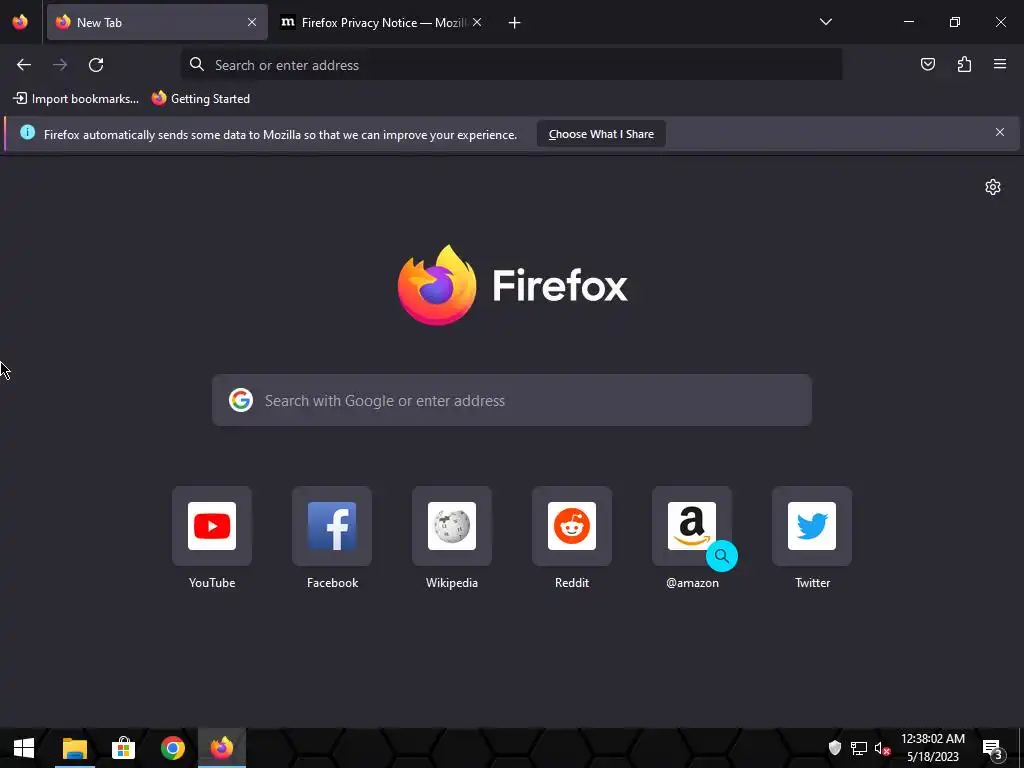Click the Google logo in search box
This screenshot has width=1024, height=768.
click(240, 400)
